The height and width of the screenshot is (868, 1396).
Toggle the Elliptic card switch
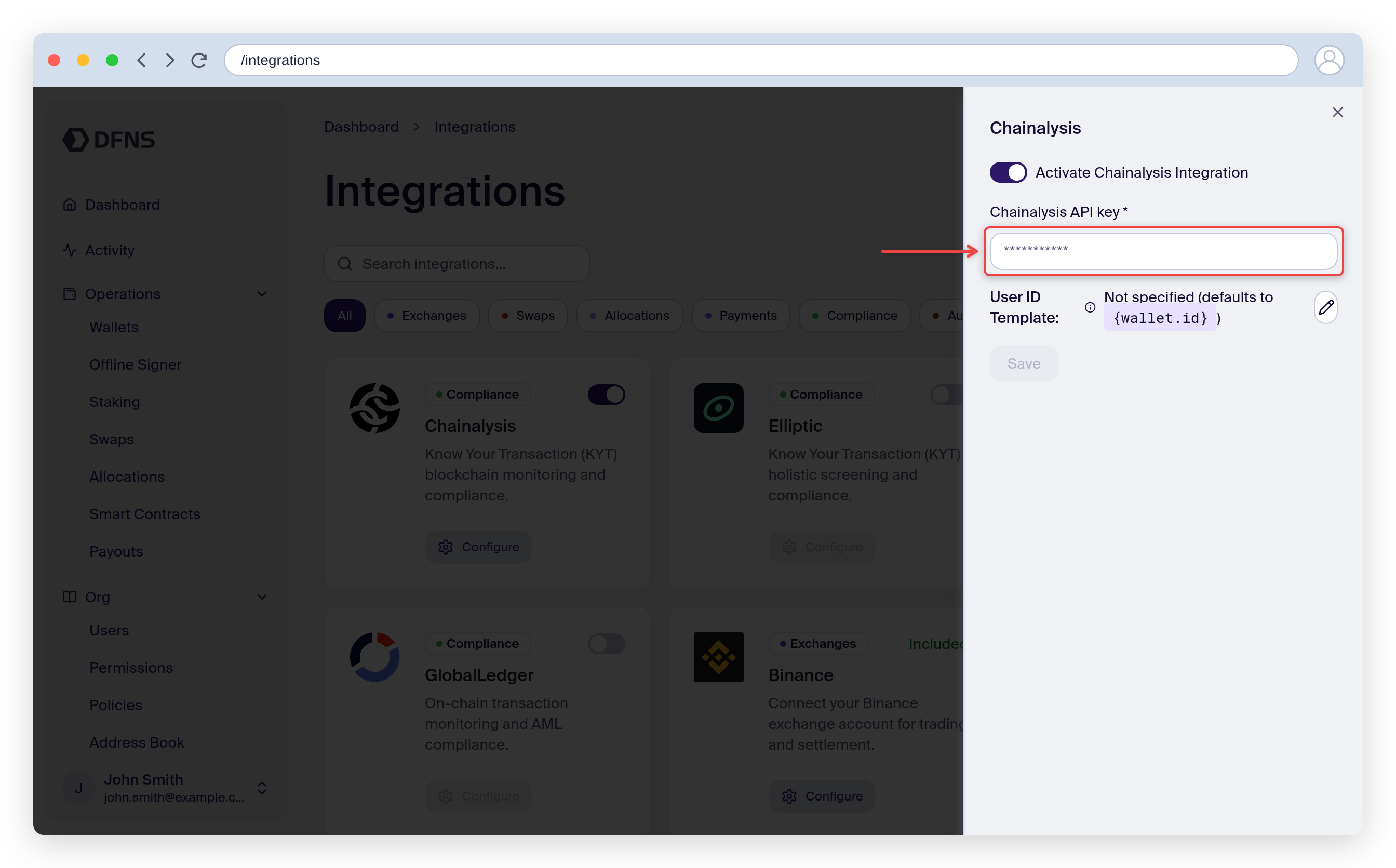[946, 395]
